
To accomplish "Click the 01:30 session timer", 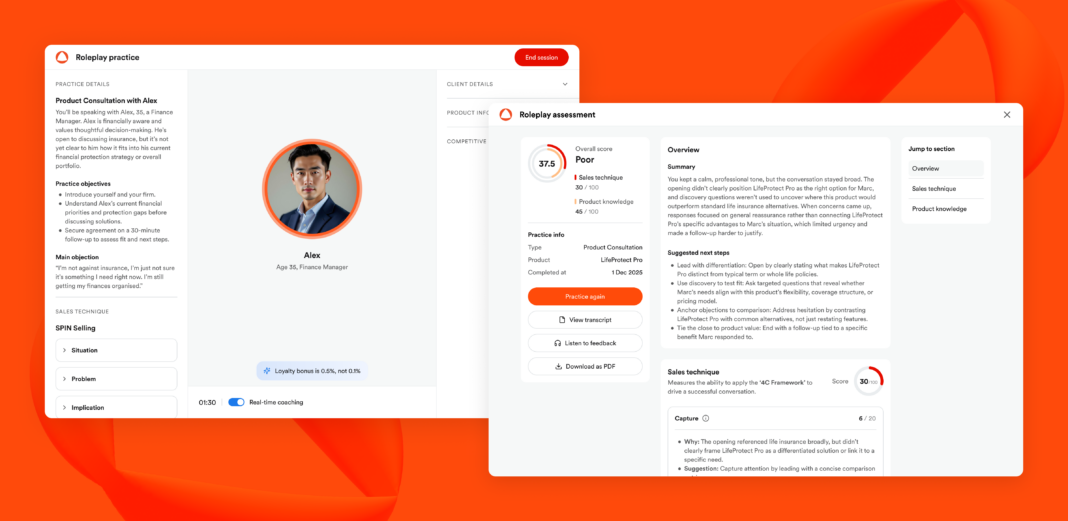I will click(207, 402).
